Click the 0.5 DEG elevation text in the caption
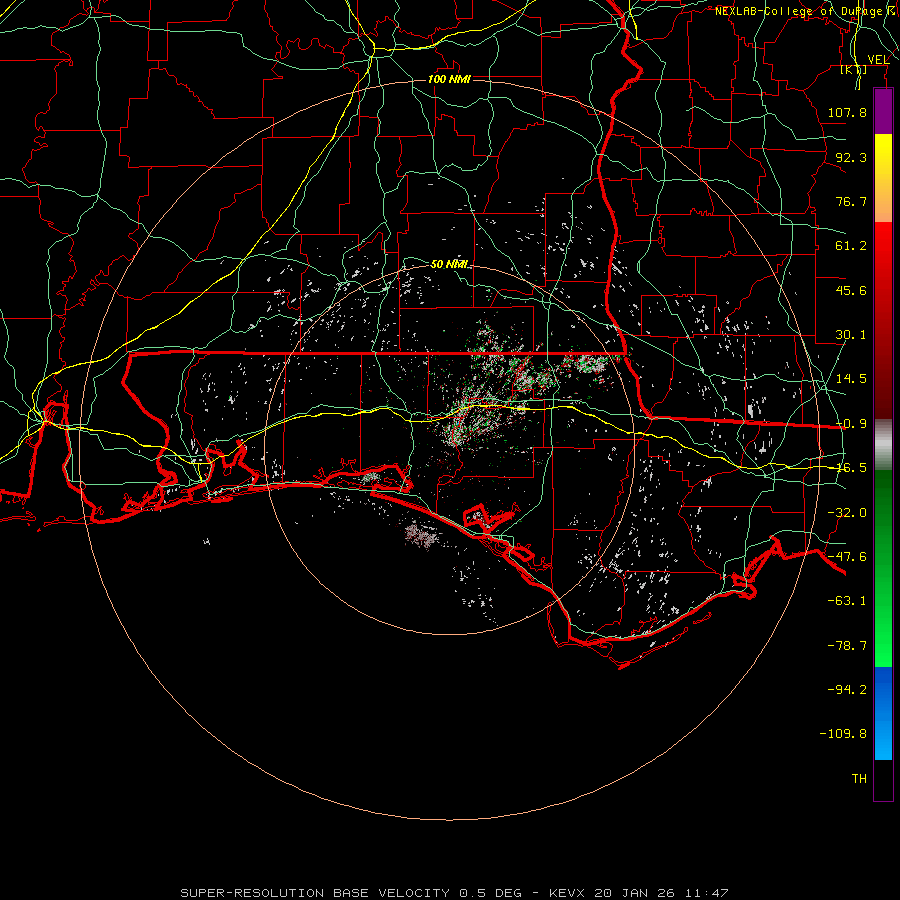This screenshot has height=900, width=900. click(490, 893)
